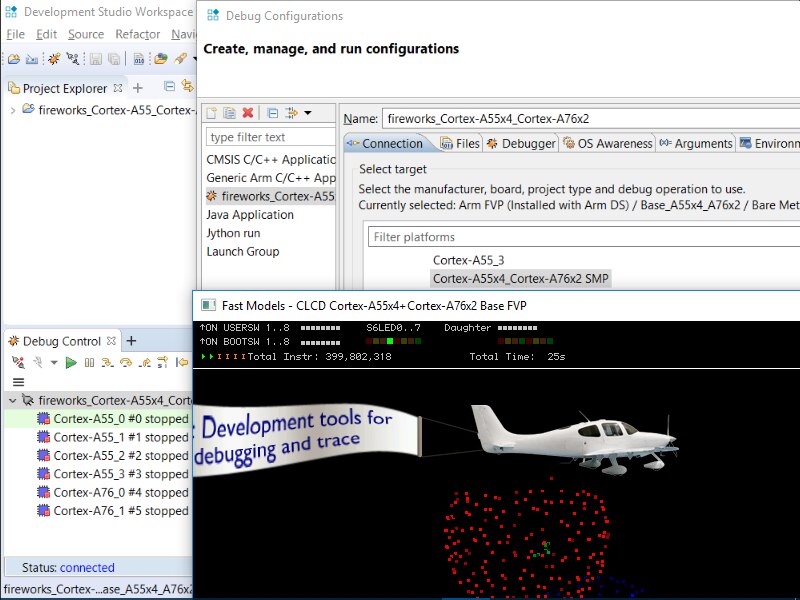
Task: Click the red Delete configuration icon
Action: pos(248,113)
